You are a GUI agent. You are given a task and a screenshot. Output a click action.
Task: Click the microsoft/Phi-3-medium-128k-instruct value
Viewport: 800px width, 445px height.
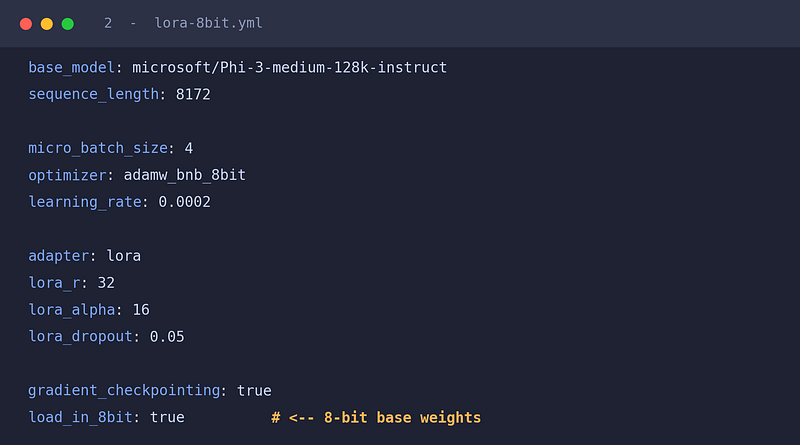[289, 67]
